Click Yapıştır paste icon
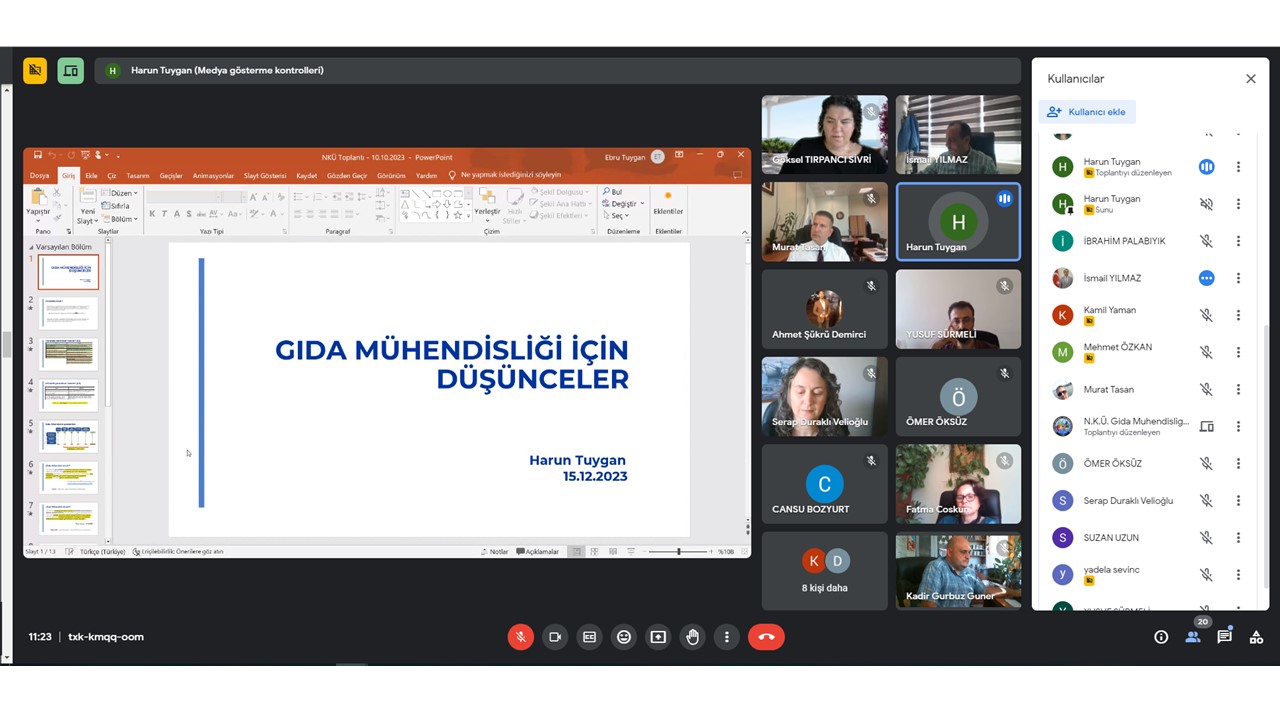The width and height of the screenshot is (1280, 720). coord(38,198)
